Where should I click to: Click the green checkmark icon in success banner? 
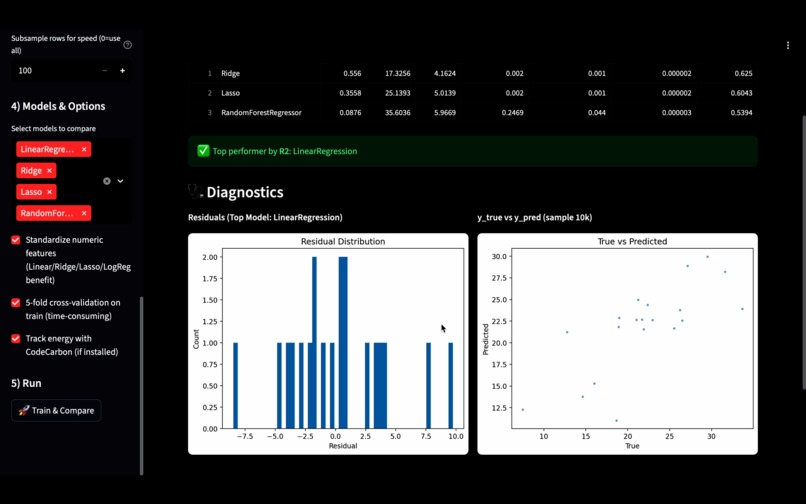pos(203,151)
